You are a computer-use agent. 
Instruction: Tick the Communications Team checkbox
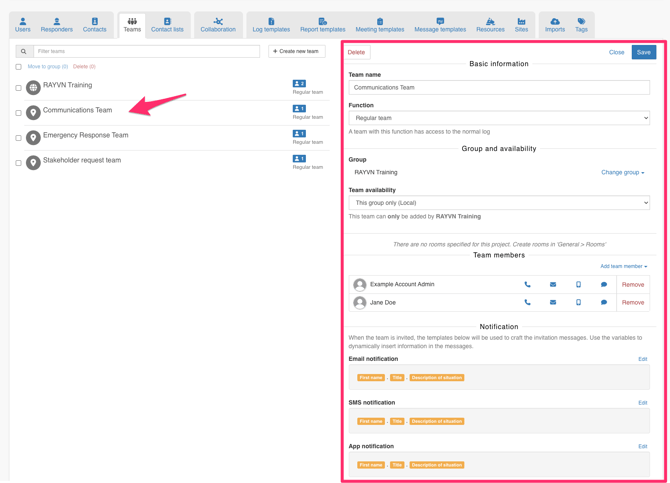[18, 113]
